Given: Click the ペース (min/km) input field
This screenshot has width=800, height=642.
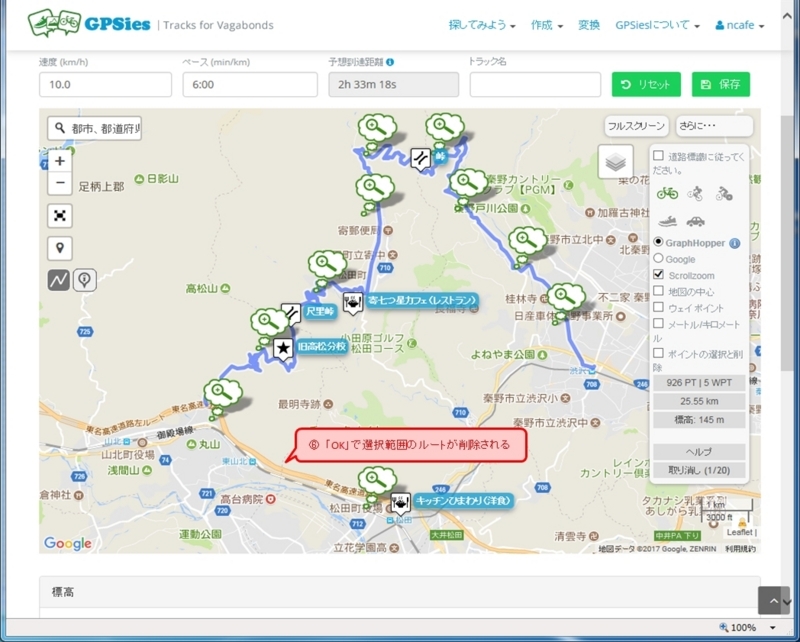Looking at the screenshot, I should [250, 84].
